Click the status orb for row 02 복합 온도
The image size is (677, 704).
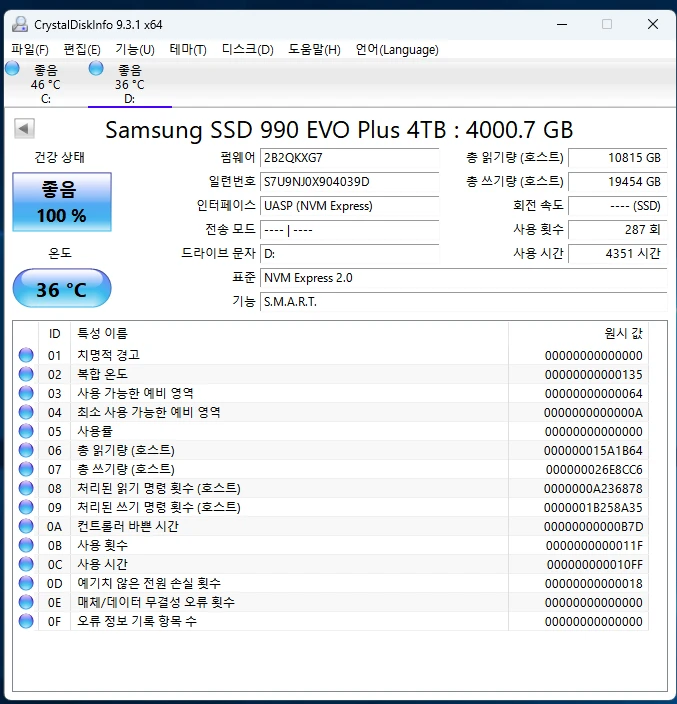click(26, 374)
